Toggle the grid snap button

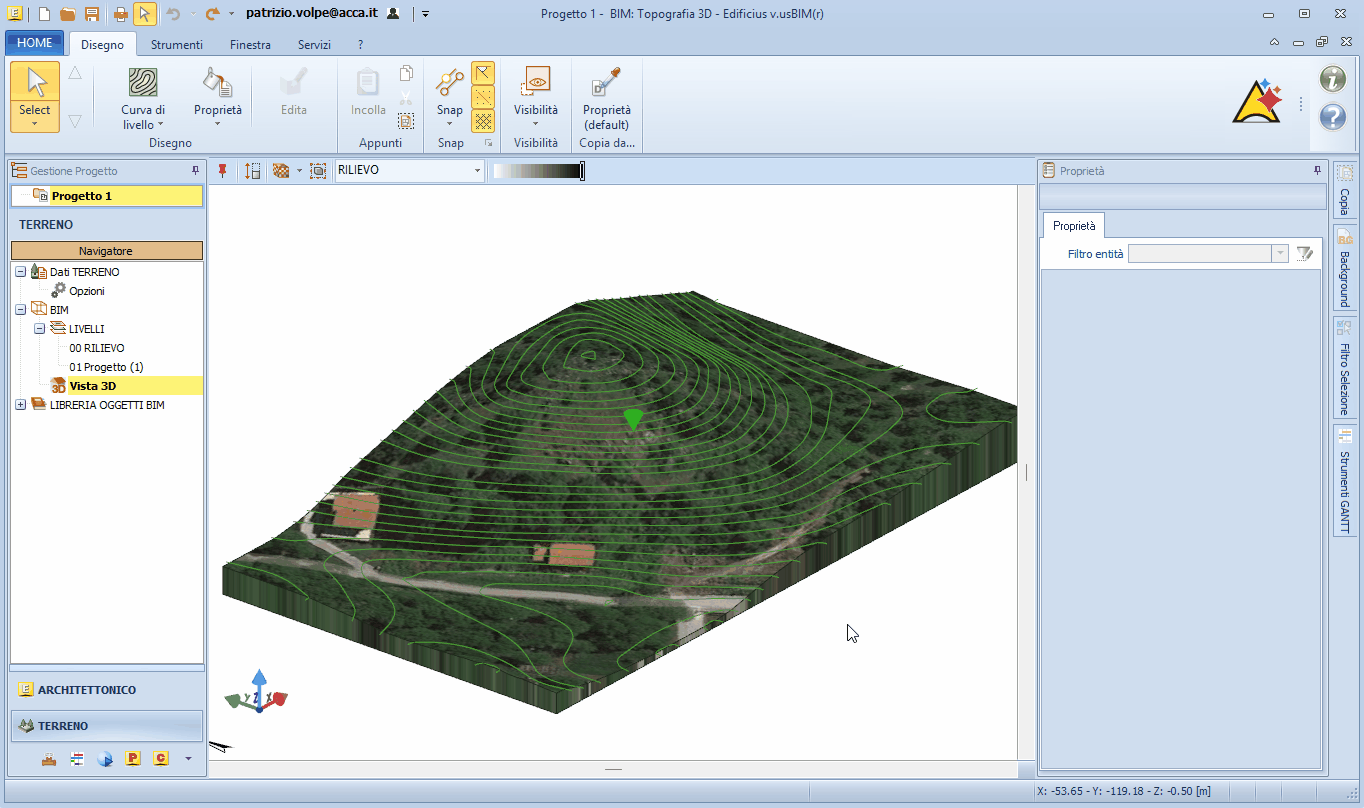pyautogui.click(x=483, y=121)
